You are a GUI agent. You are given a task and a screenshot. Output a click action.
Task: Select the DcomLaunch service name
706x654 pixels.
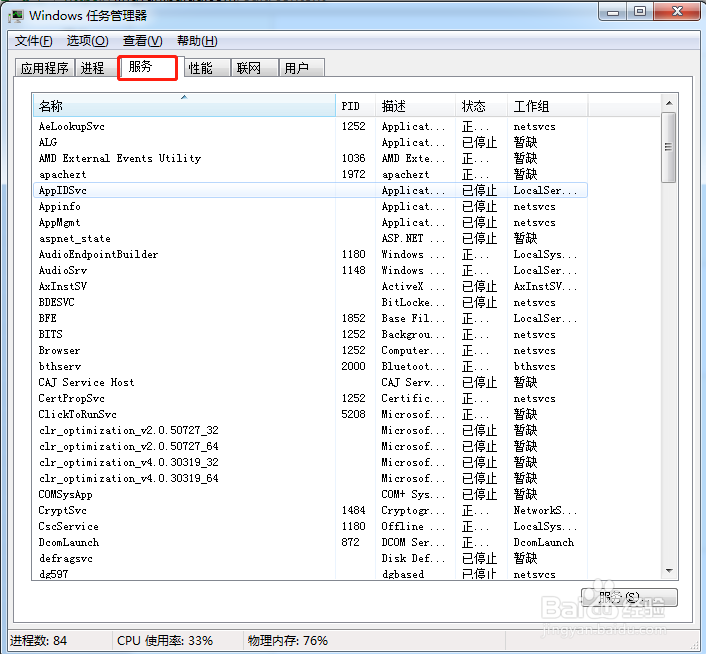[69, 542]
